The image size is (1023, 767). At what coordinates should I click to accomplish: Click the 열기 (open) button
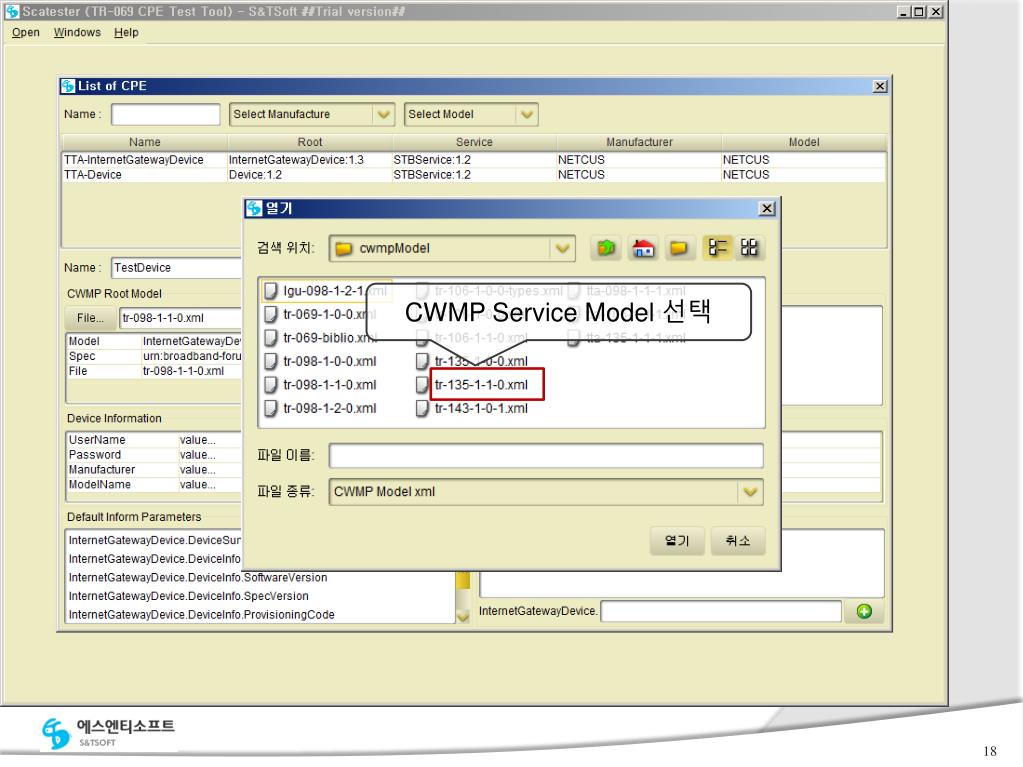677,541
